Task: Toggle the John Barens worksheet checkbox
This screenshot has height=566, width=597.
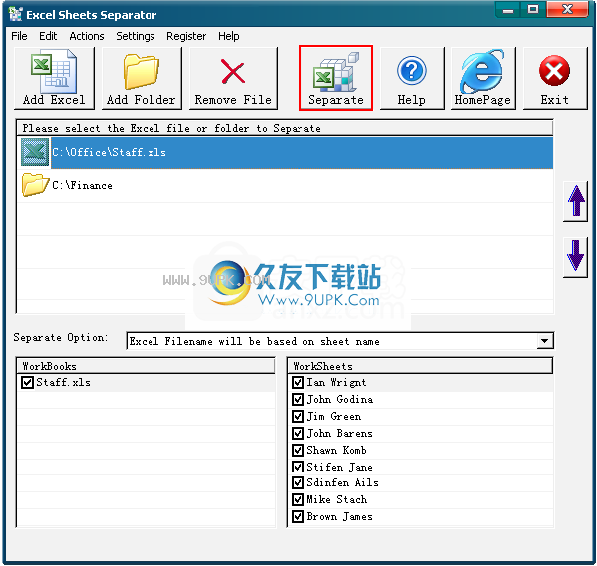Action: [298, 433]
